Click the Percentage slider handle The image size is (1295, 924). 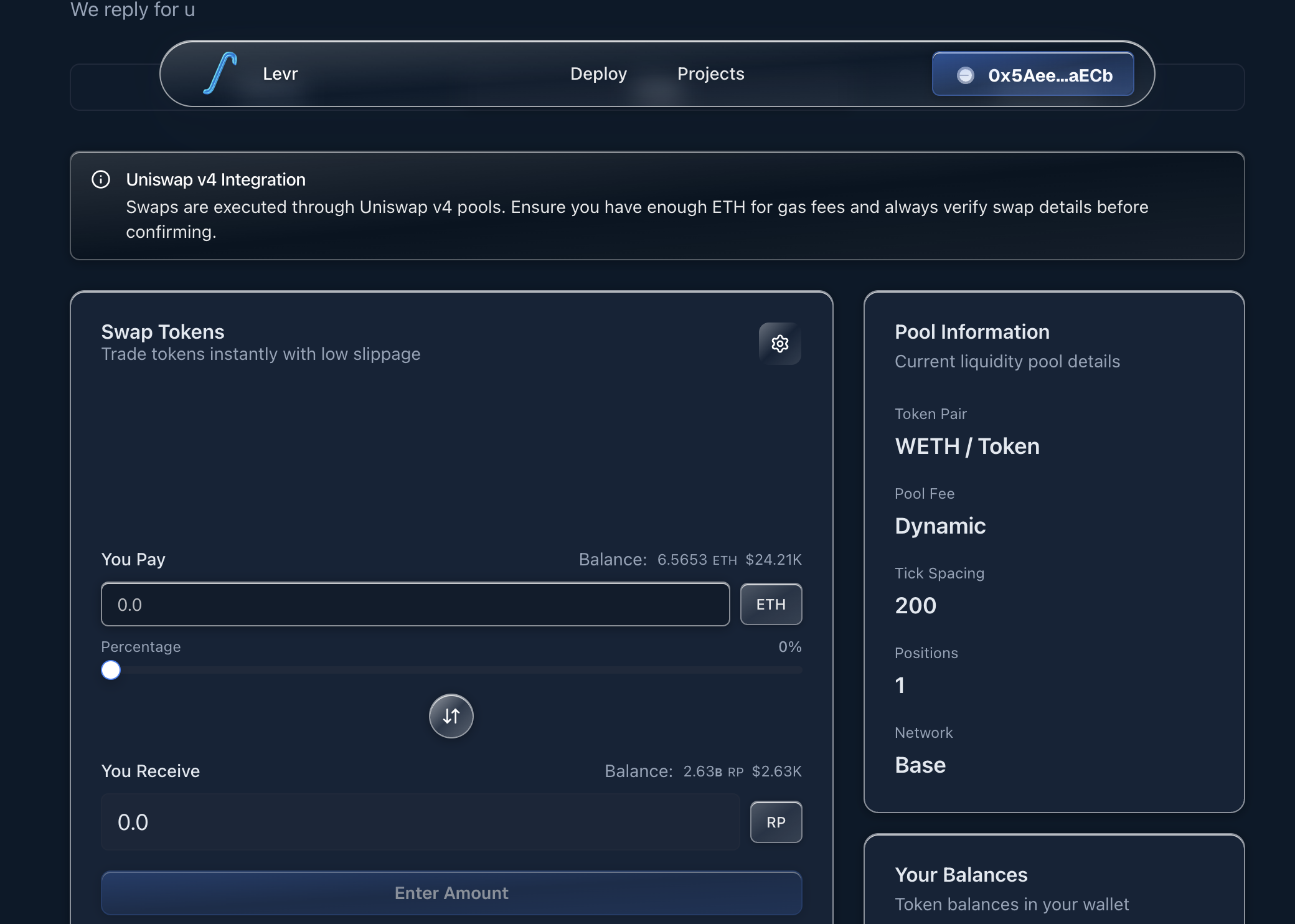(111, 671)
